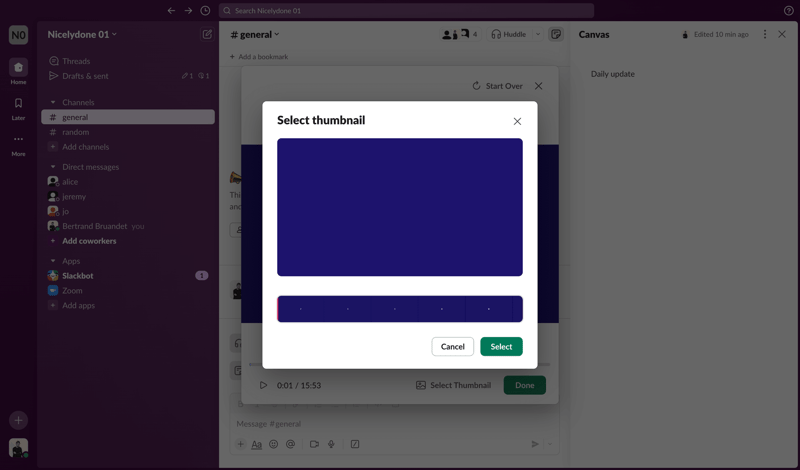Play the recorded clip

tap(263, 385)
